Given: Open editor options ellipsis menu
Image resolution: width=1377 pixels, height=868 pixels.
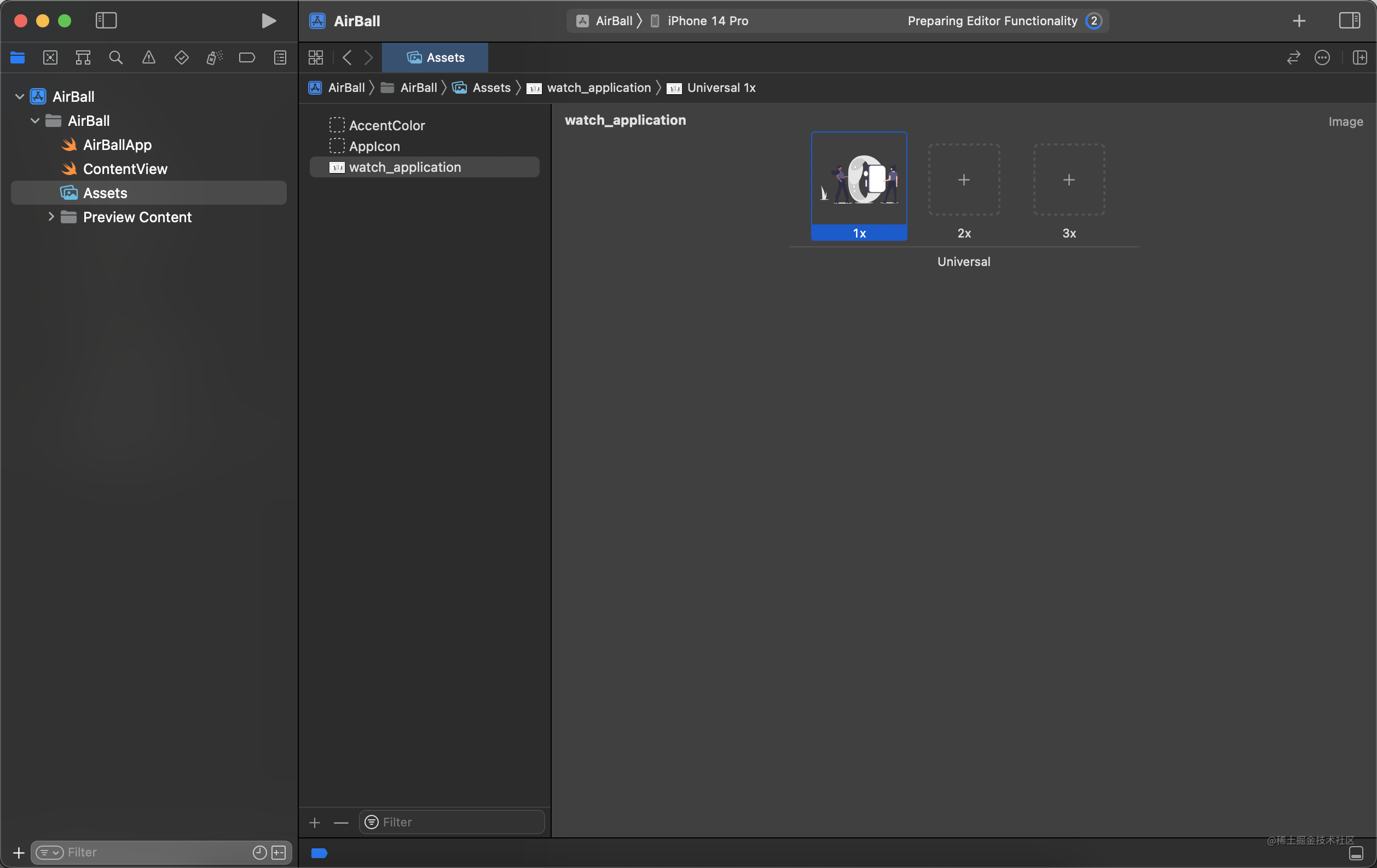Looking at the screenshot, I should pyautogui.click(x=1322, y=57).
